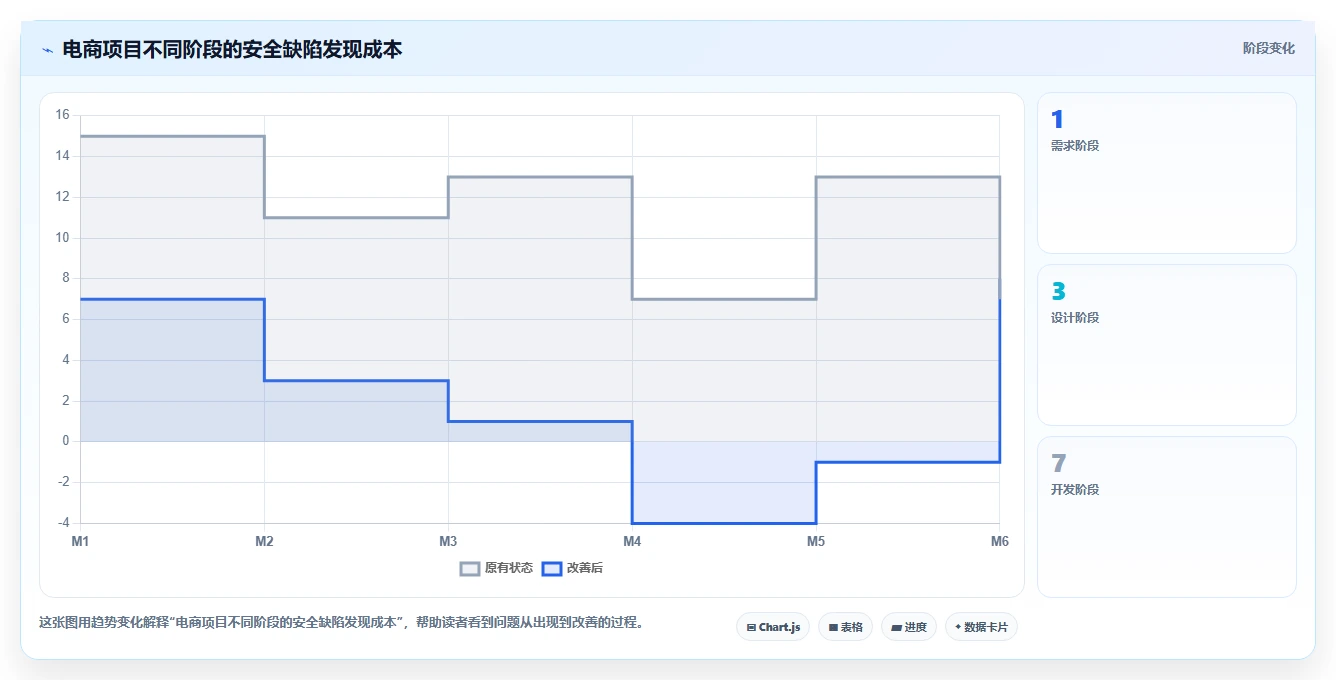Click the 数据卡片 tag icon

[x=958, y=627]
